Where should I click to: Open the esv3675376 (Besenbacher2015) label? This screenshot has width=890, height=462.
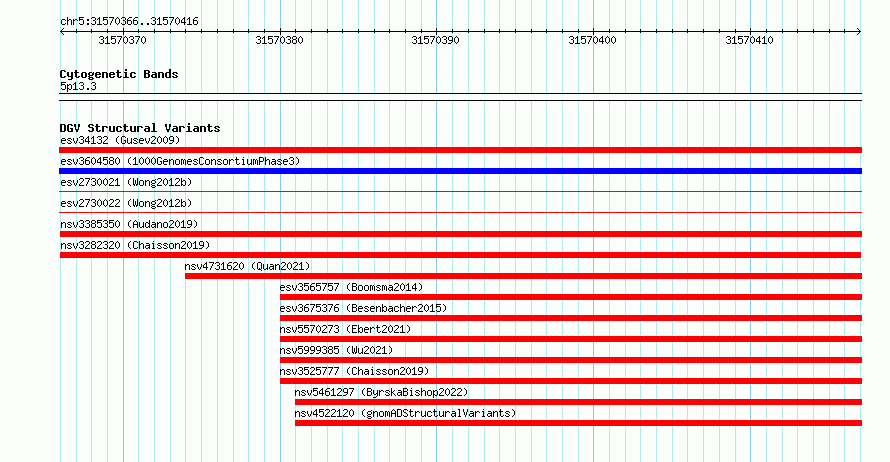(x=363, y=308)
